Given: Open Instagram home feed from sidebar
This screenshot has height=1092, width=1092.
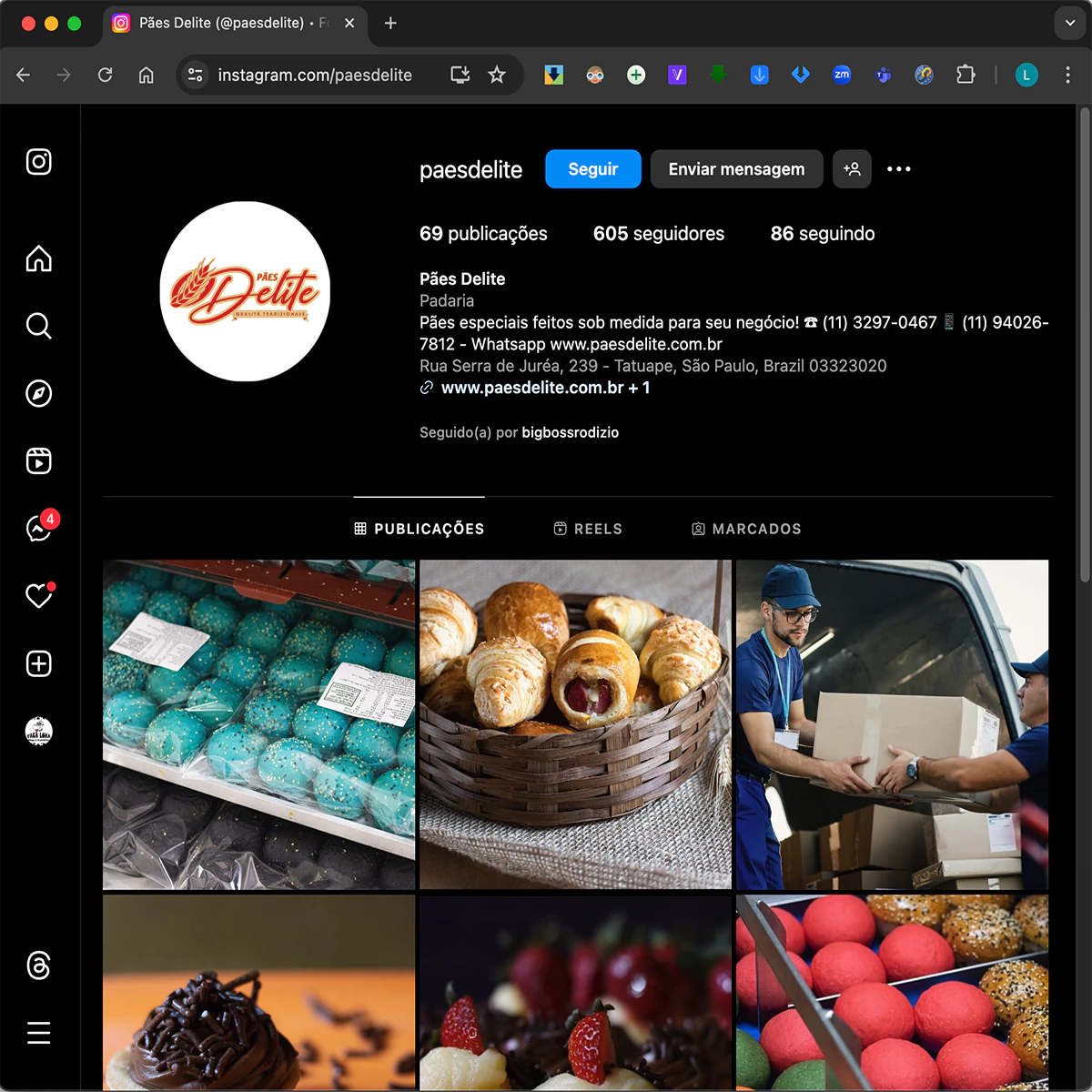Looking at the screenshot, I should click(x=38, y=258).
